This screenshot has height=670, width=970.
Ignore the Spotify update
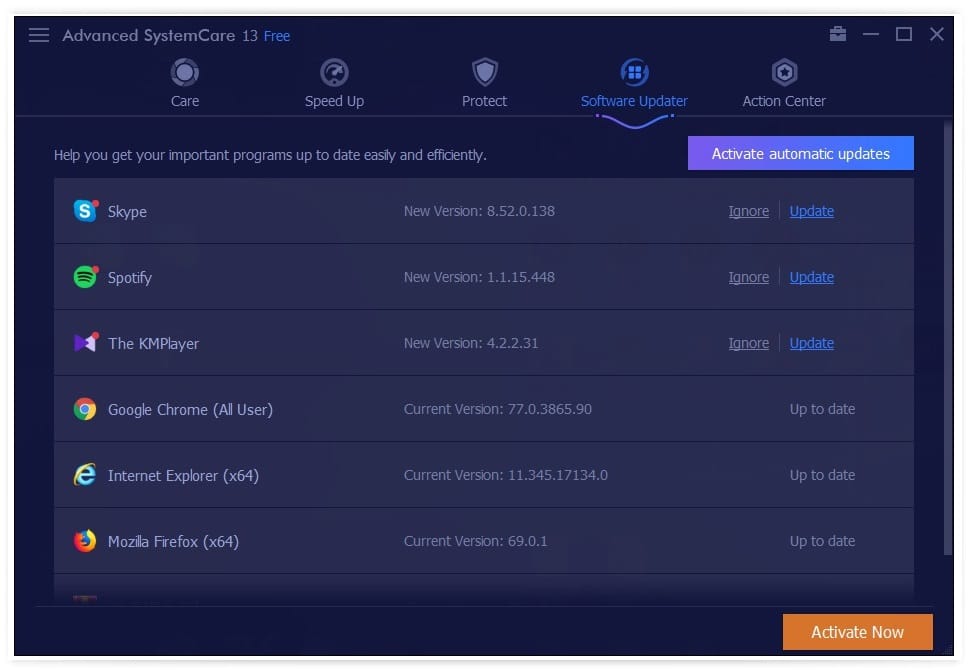point(749,277)
